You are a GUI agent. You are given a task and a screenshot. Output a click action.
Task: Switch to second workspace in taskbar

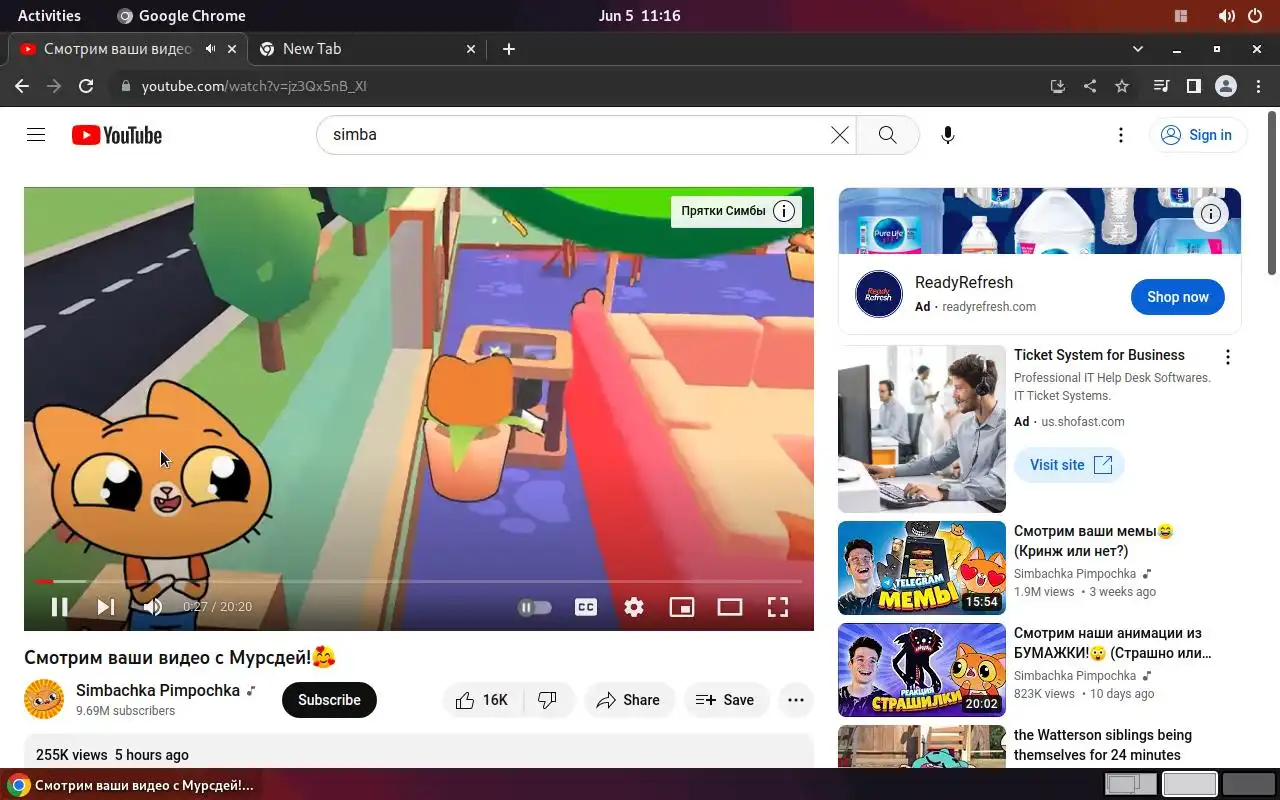1190,785
